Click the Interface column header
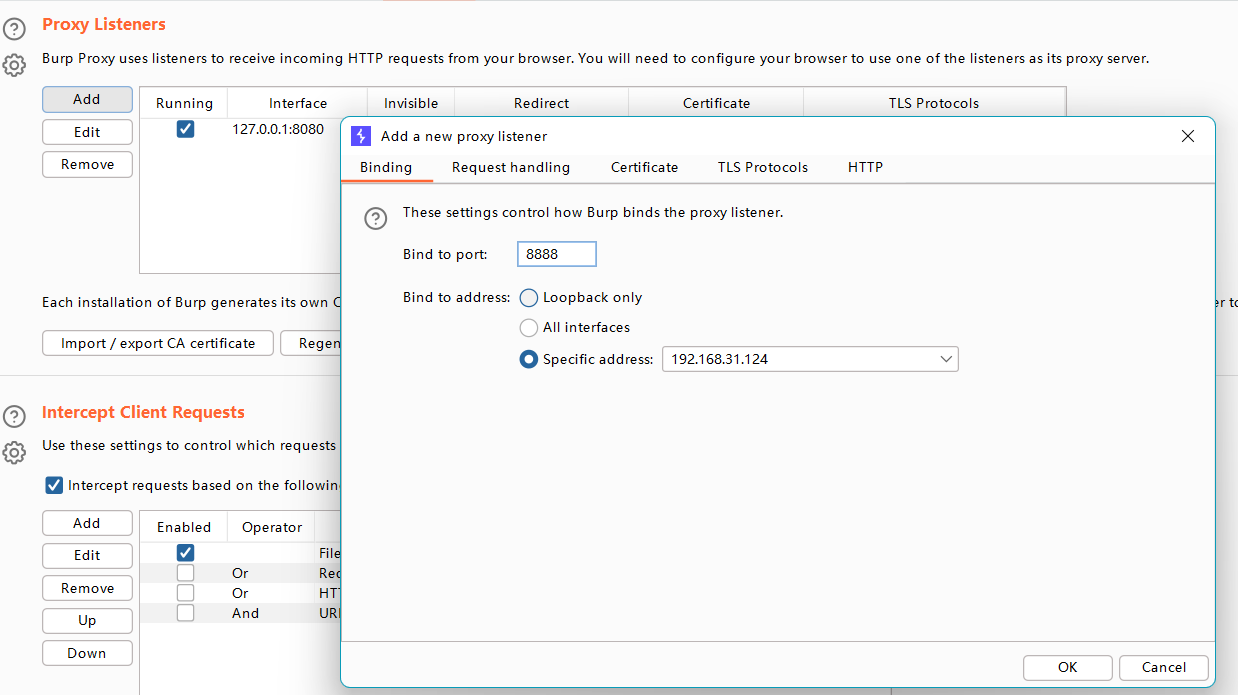 tap(298, 103)
